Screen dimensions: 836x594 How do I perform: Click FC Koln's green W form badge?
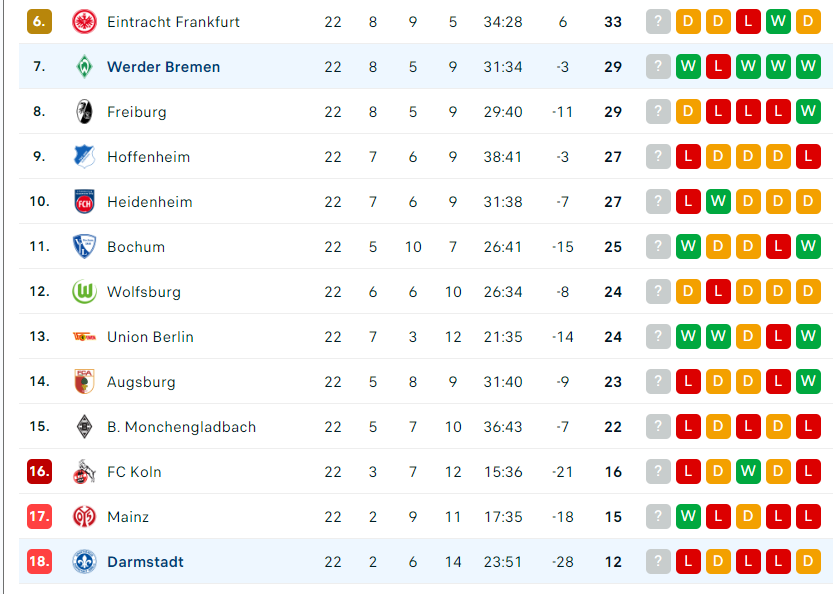748,472
